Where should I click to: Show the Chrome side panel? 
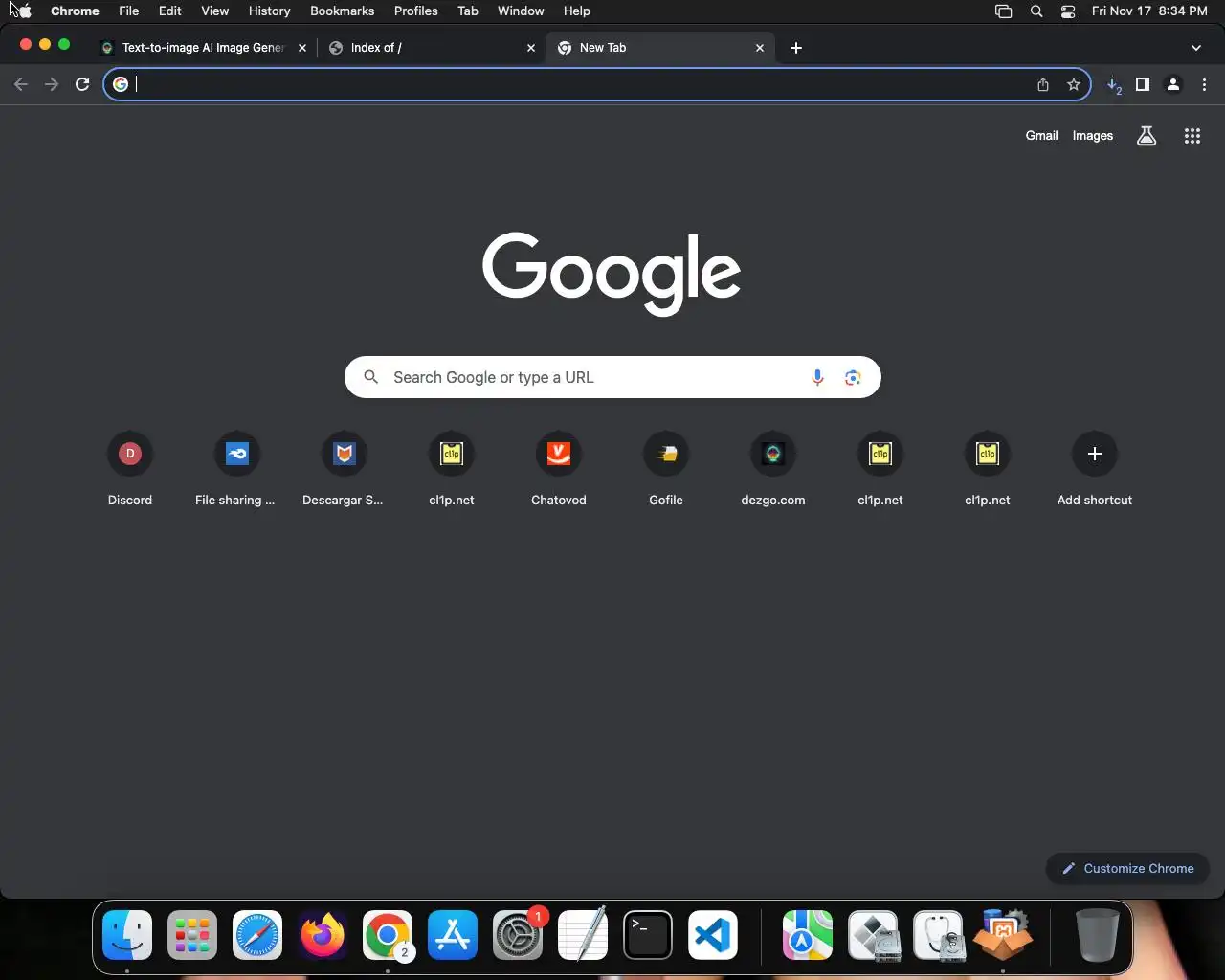(1143, 84)
